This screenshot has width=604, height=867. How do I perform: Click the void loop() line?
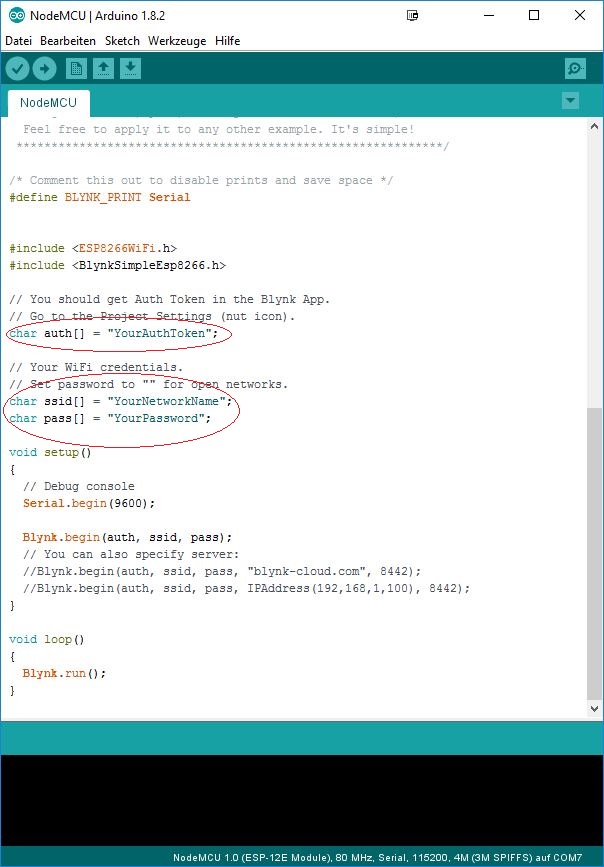pyautogui.click(x=47, y=639)
